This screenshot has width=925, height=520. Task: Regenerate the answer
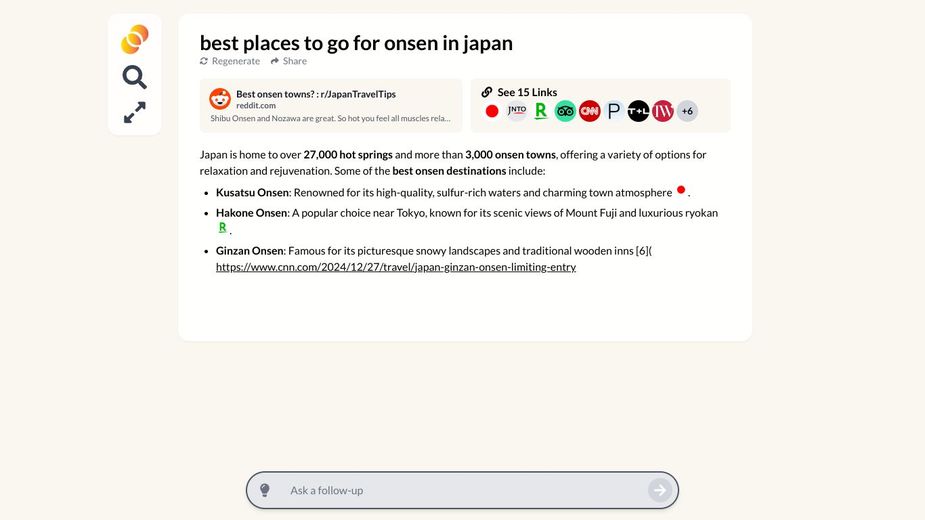coord(230,61)
